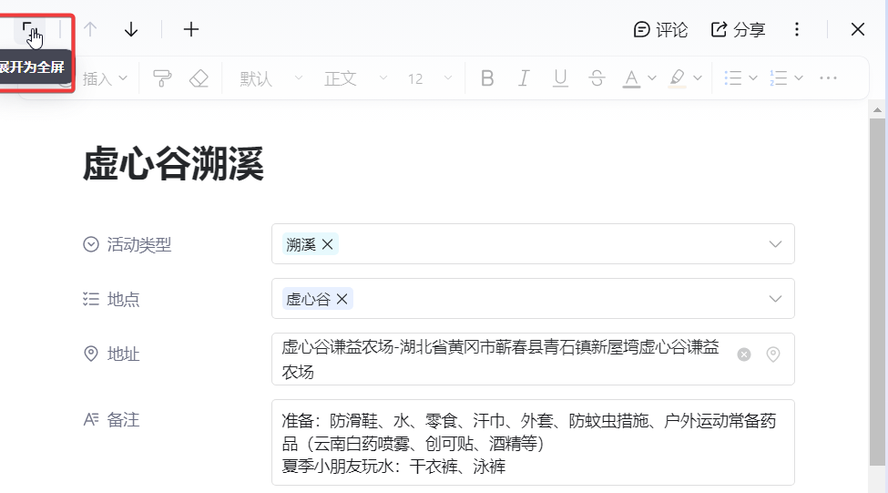Apply the font color A
The image size is (888, 493).
[x=631, y=78]
